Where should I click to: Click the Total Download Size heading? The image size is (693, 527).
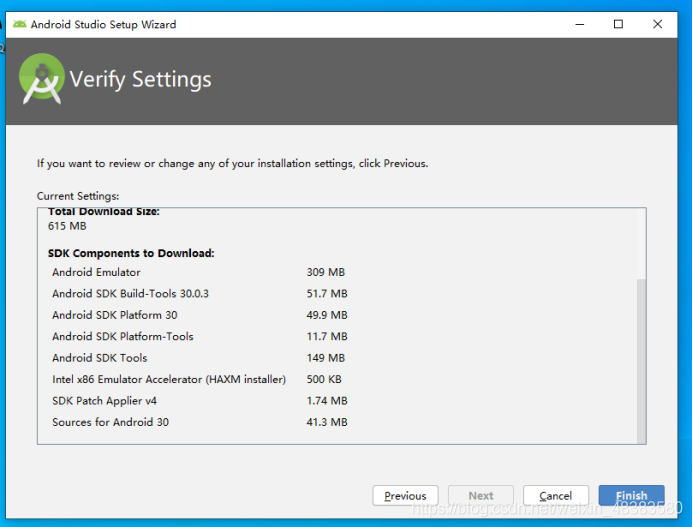tap(104, 212)
